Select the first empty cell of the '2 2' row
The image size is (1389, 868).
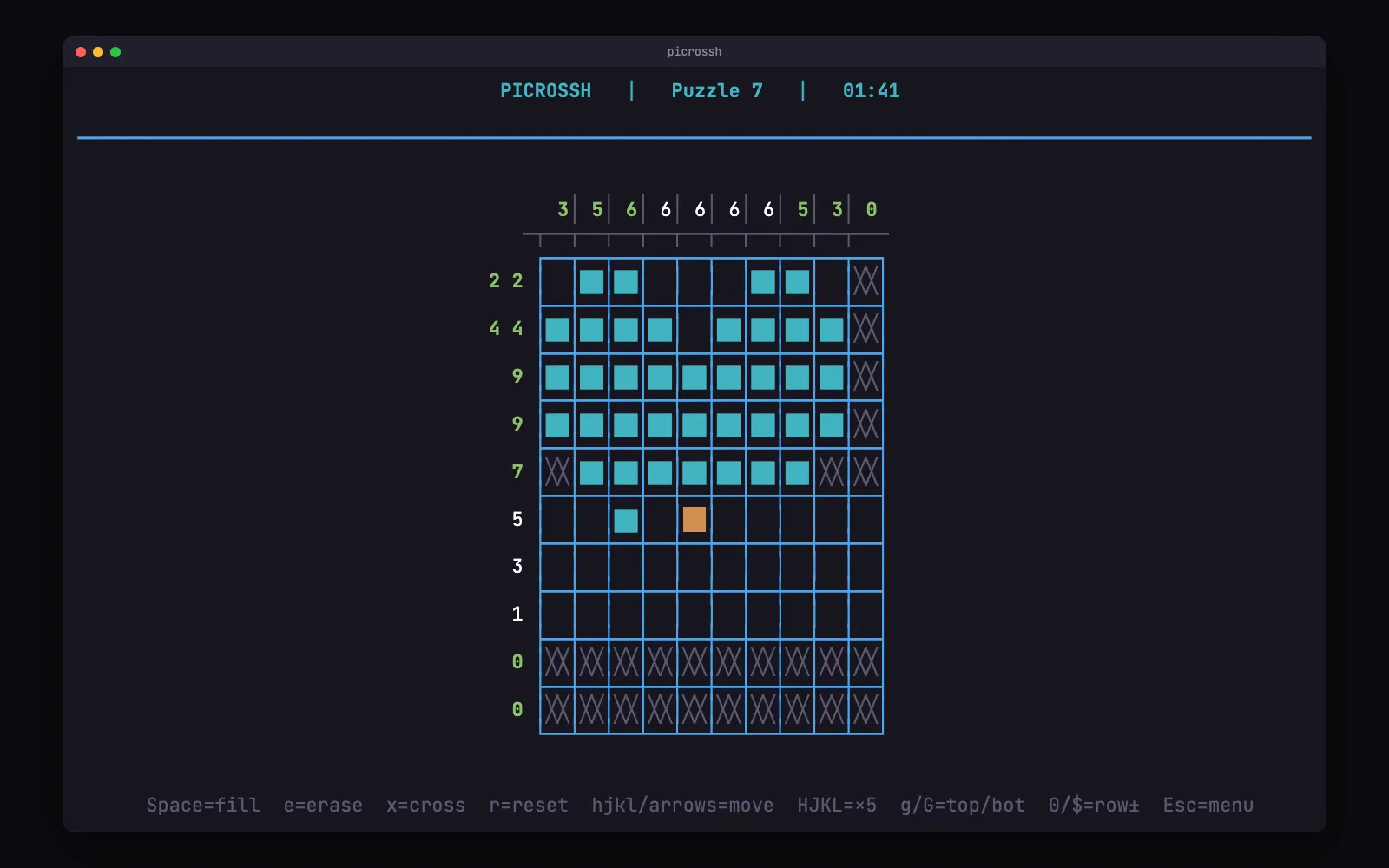(557, 281)
